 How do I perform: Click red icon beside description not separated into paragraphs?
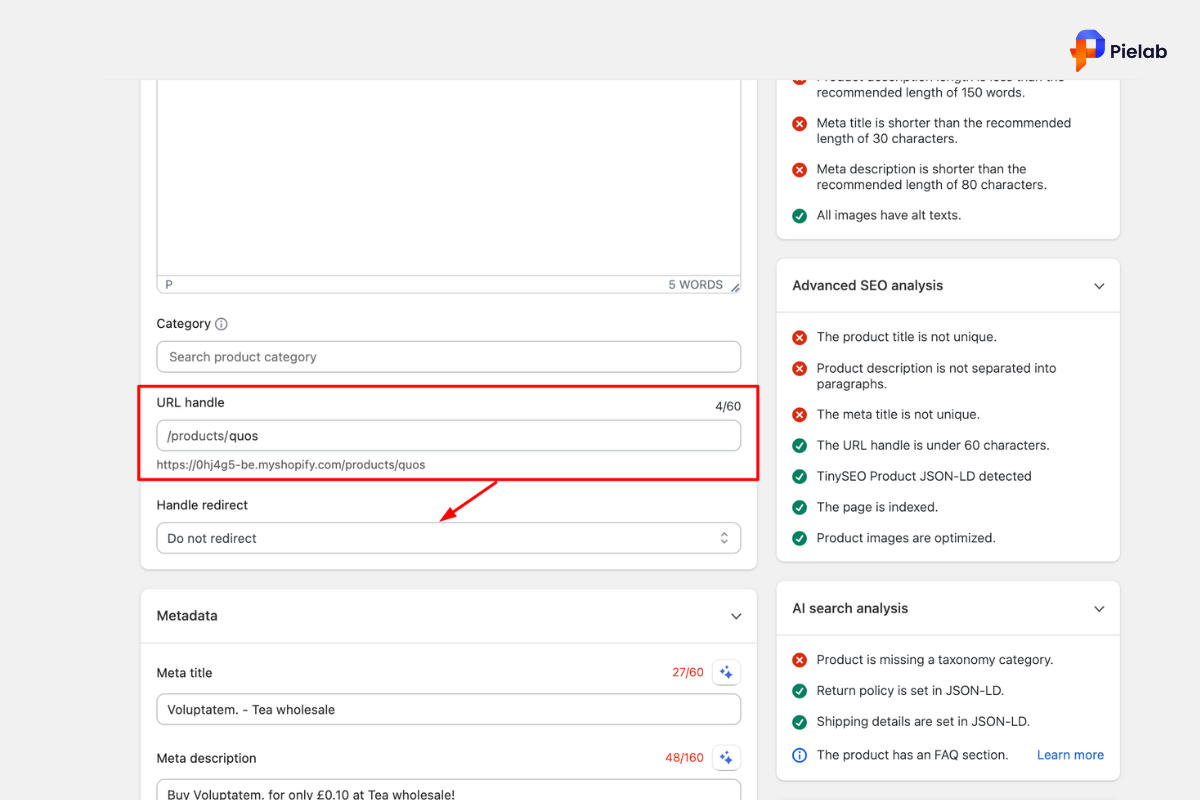coord(799,369)
